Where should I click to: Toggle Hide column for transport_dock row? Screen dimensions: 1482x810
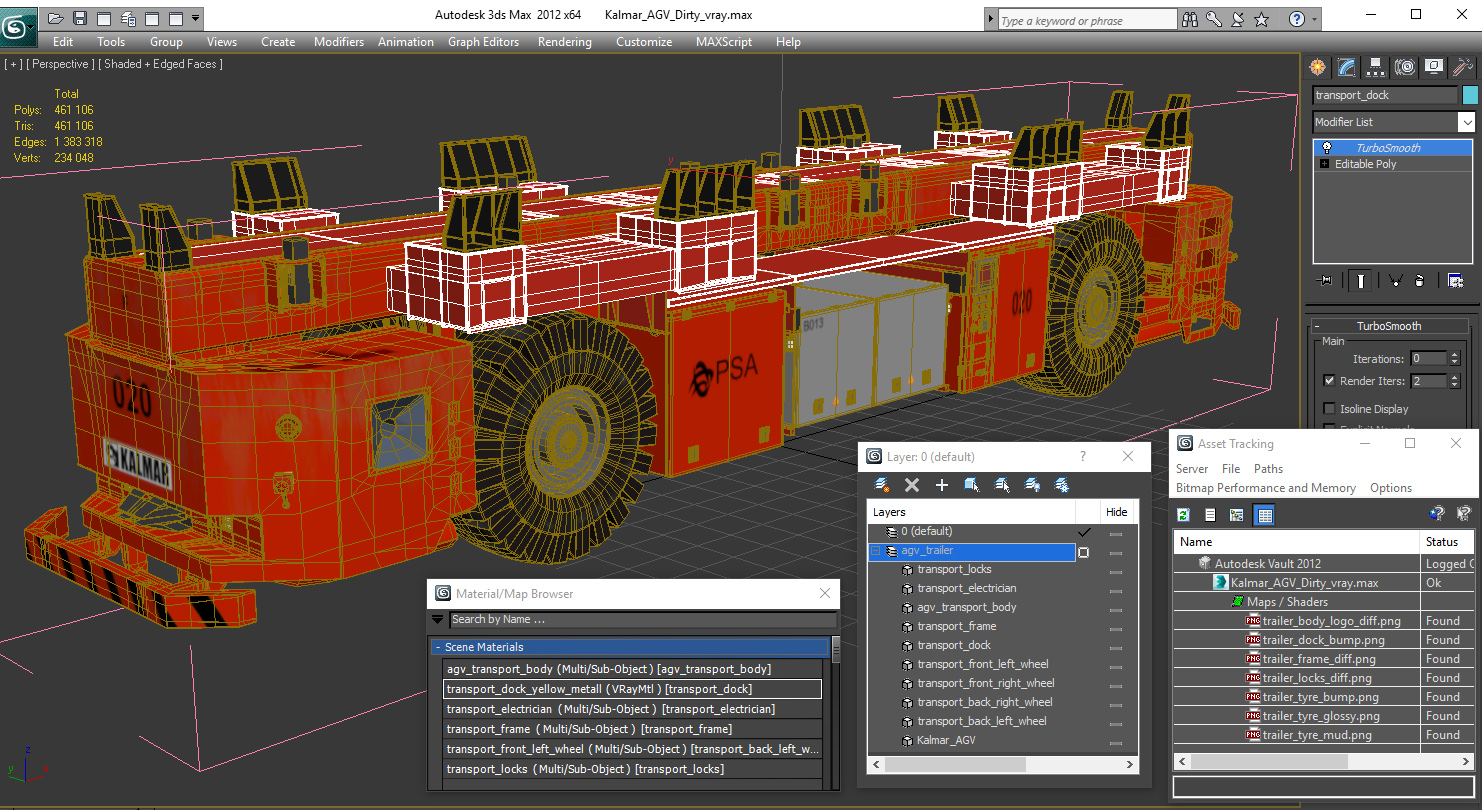tap(1116, 646)
